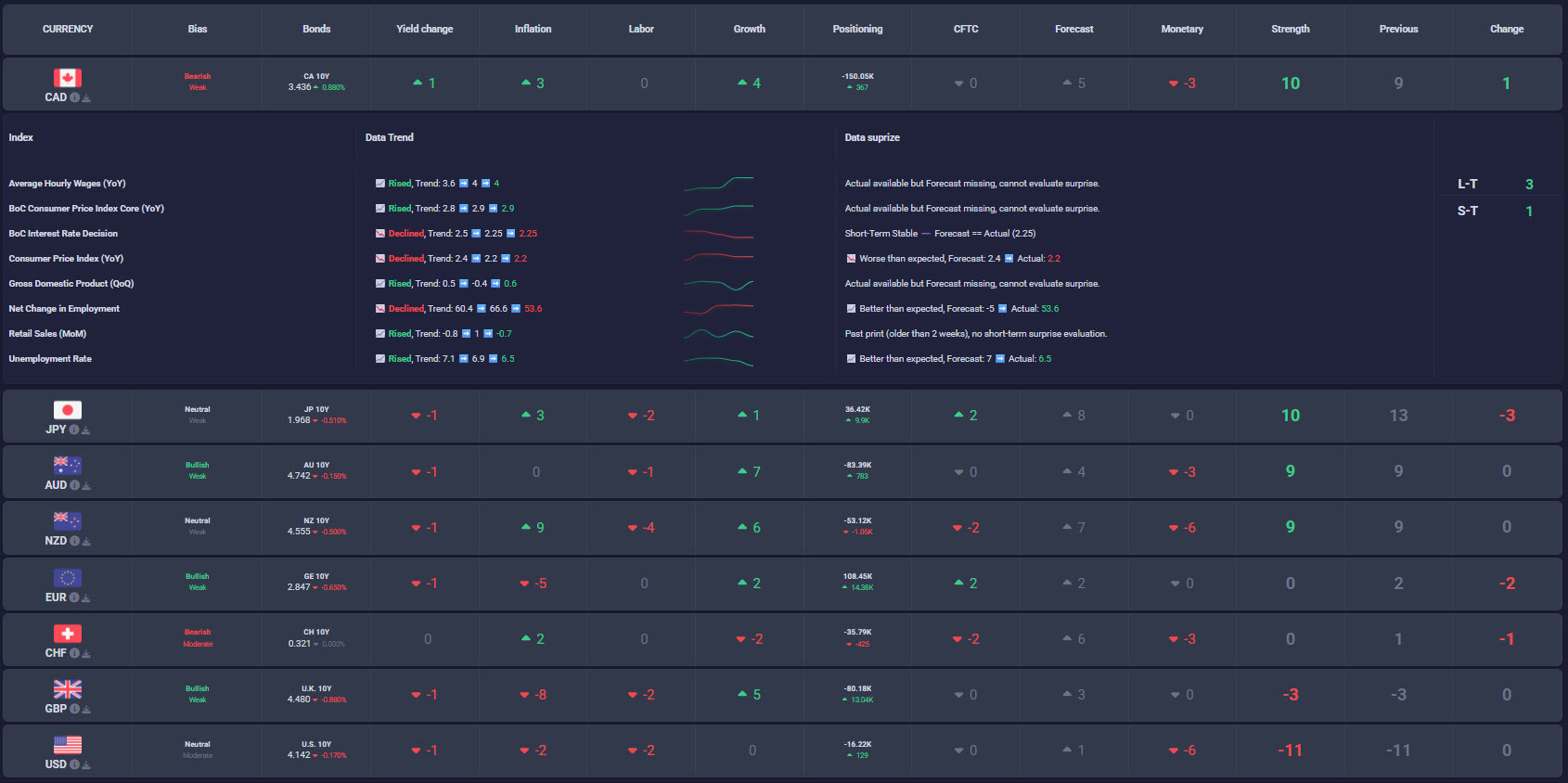The width and height of the screenshot is (1568, 783).
Task: Click the download icon next to JPY
Action: coord(85,430)
